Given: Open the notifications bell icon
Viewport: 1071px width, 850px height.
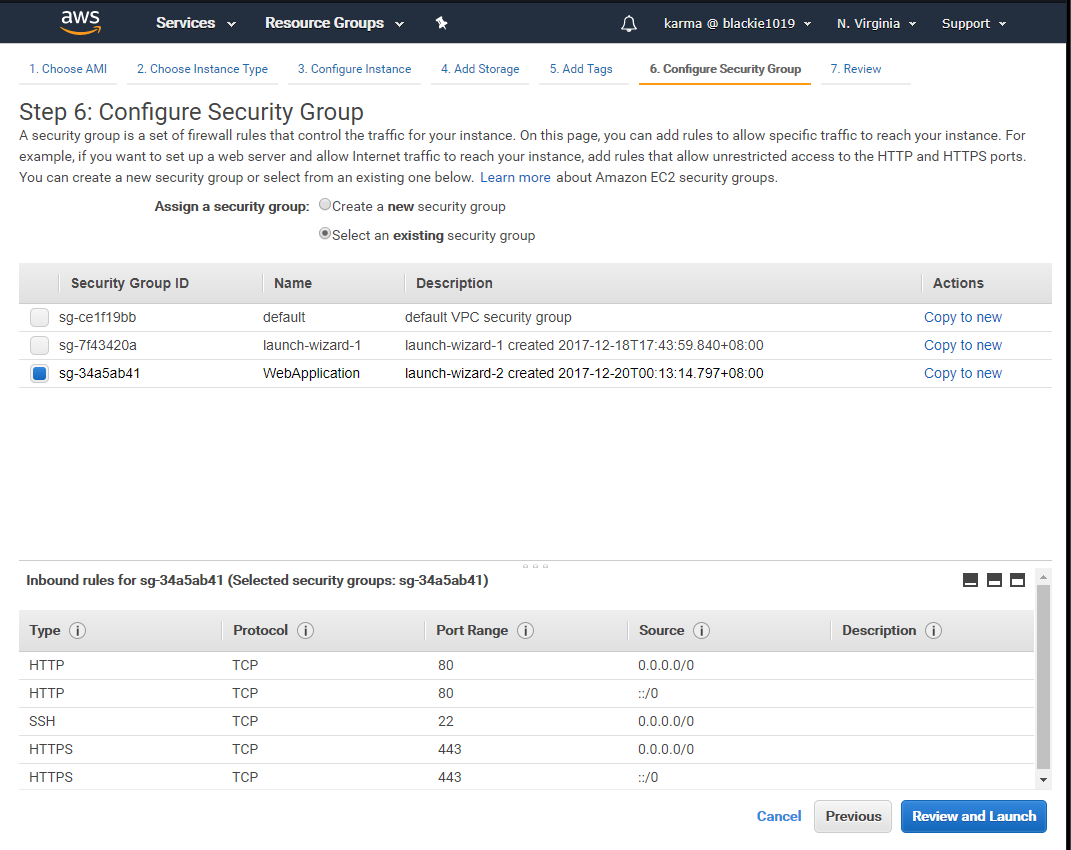Looking at the screenshot, I should click(x=629, y=23).
